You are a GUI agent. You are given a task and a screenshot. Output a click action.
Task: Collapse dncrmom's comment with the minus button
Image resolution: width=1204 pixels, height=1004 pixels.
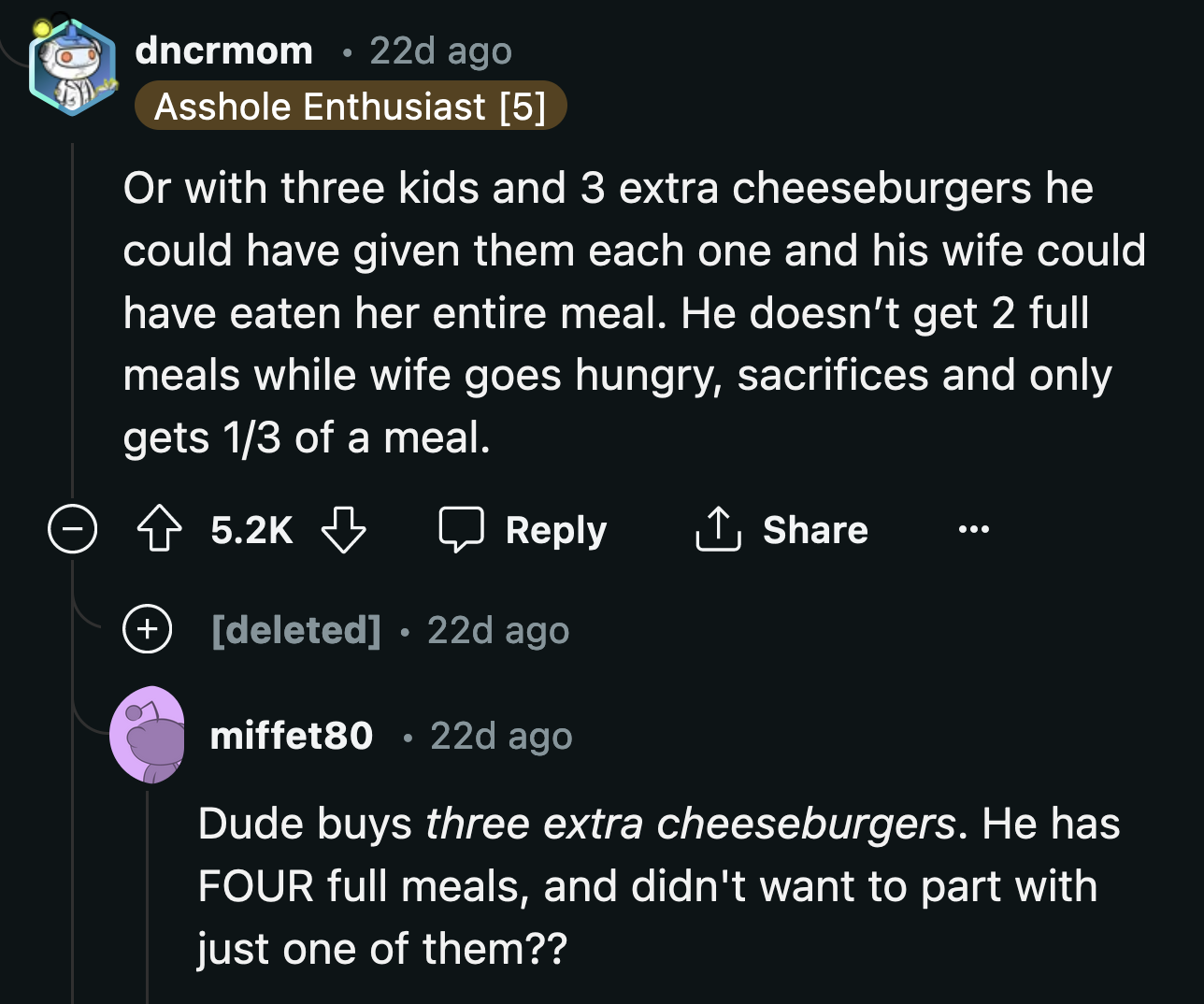click(x=72, y=529)
